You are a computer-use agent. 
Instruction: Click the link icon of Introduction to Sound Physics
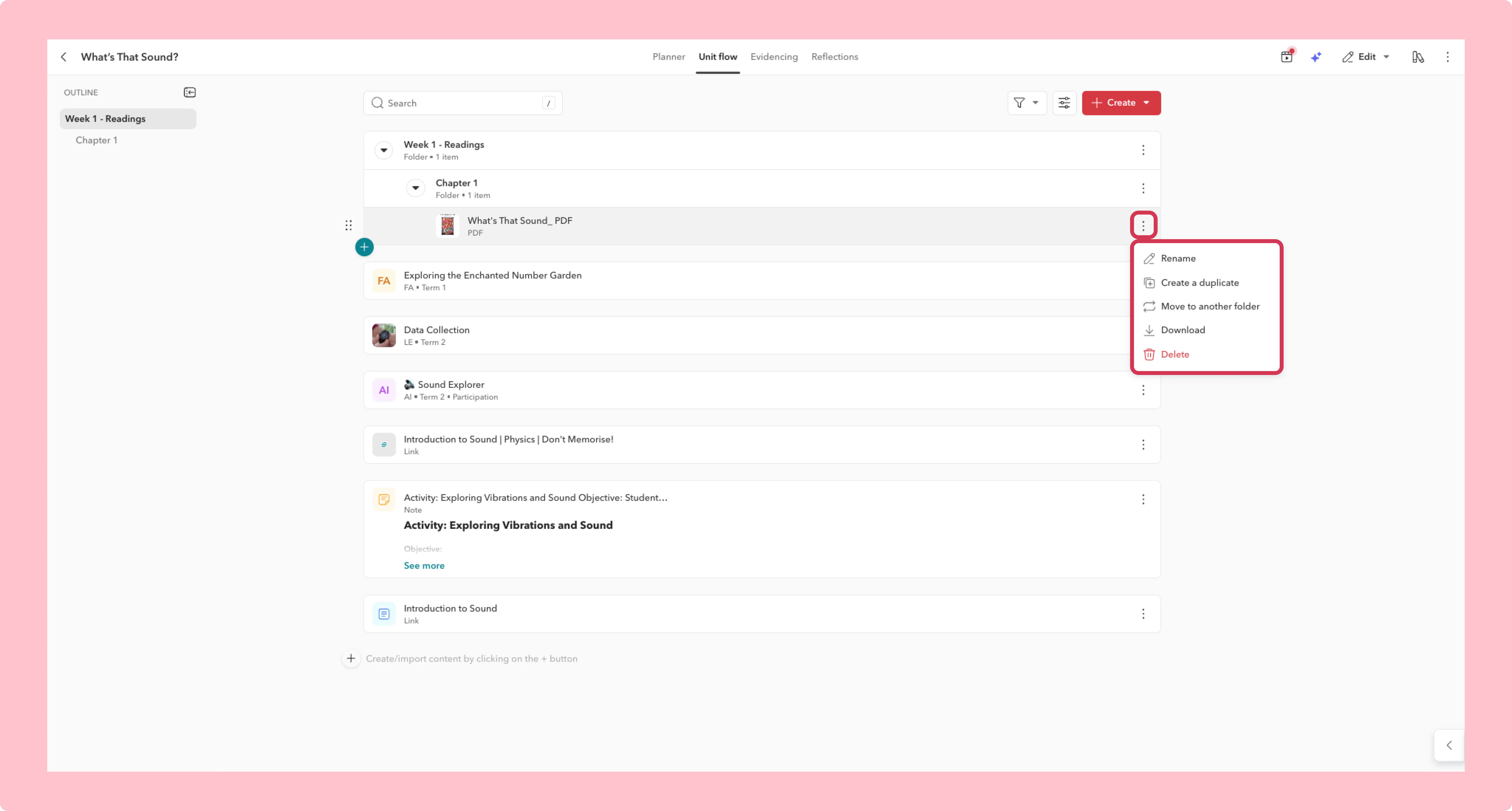click(x=384, y=445)
